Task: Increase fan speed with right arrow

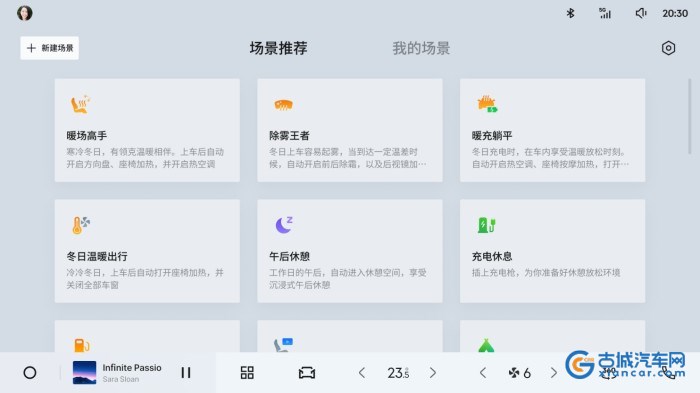Action: tap(554, 372)
